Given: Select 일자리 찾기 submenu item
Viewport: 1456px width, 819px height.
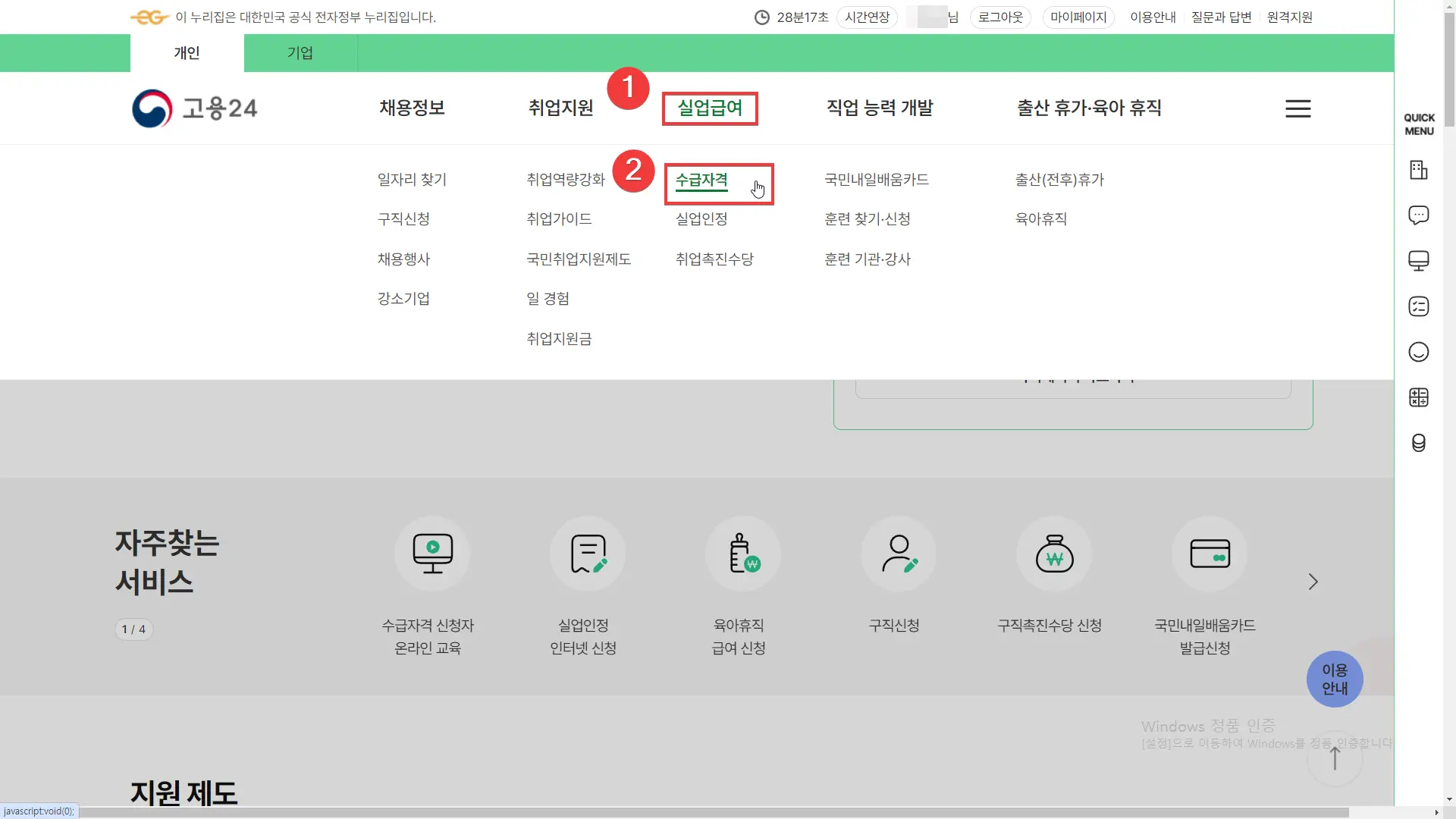Looking at the screenshot, I should pos(412,180).
